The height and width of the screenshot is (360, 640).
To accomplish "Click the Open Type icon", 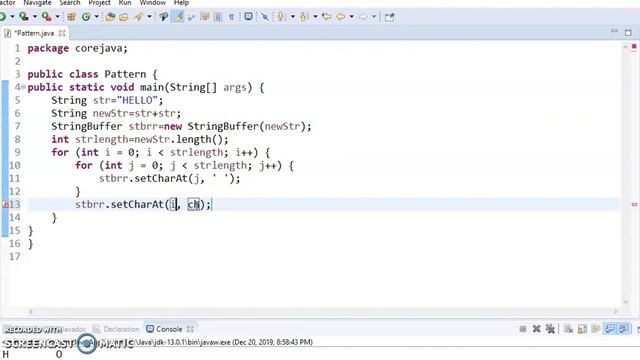I will (x=110, y=17).
